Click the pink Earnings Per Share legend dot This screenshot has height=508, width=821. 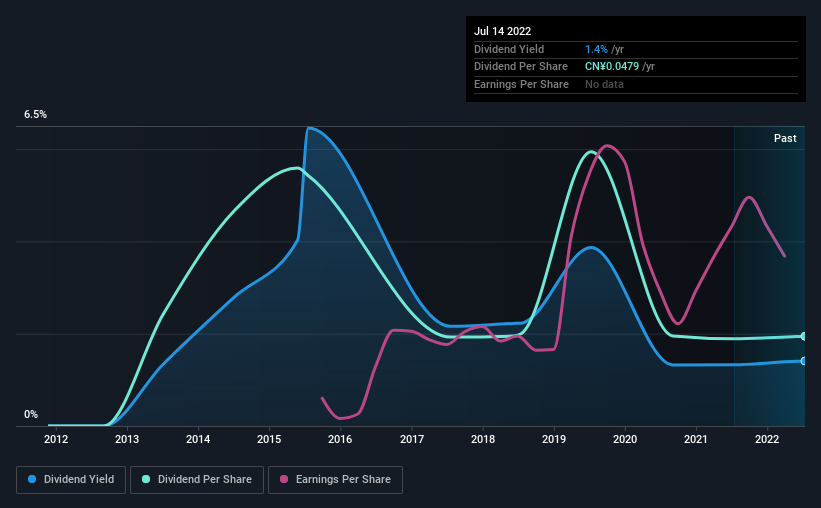pos(284,479)
